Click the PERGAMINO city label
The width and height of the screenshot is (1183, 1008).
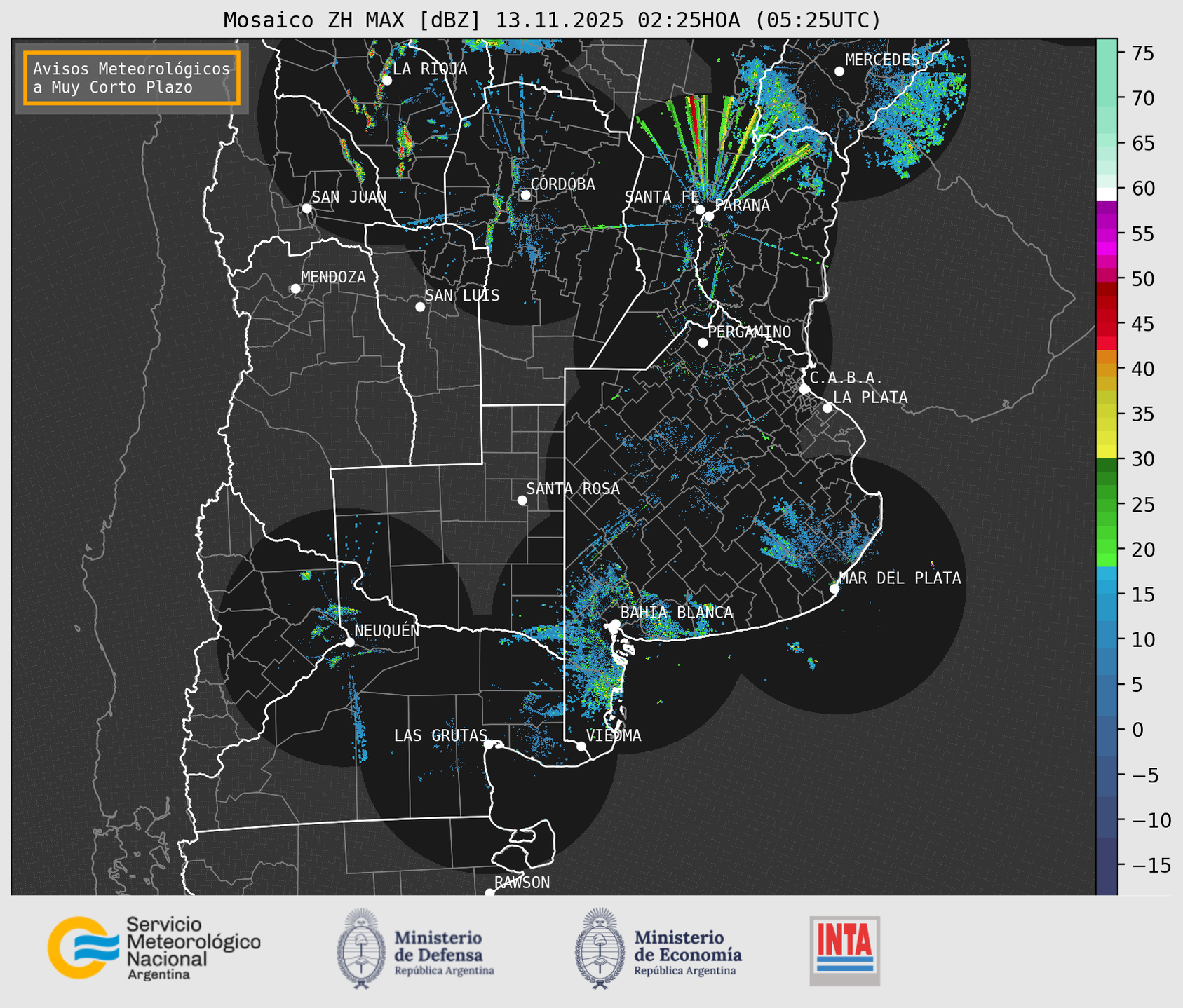click(x=749, y=332)
